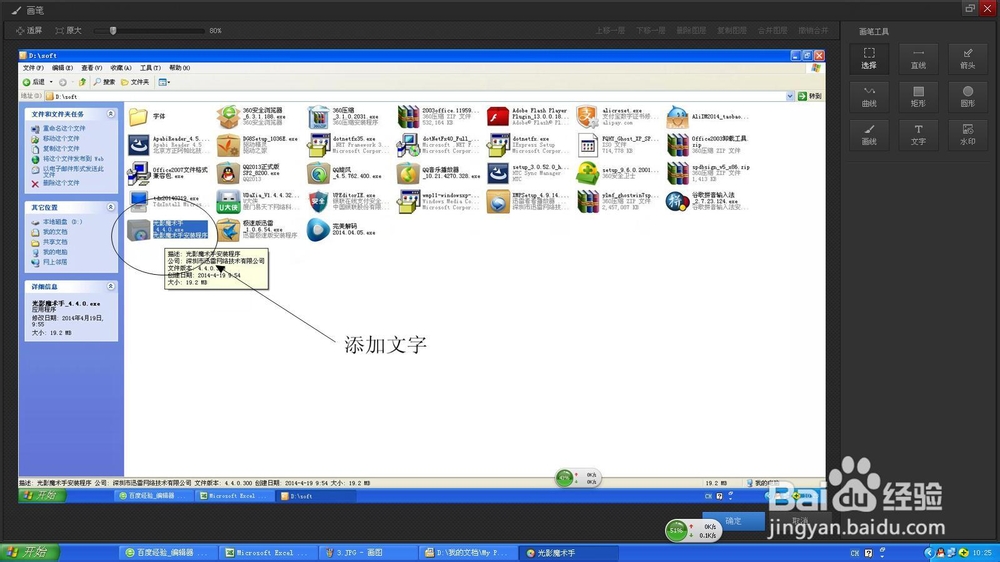Click AliIM2014_taobao icon on canvas
Viewport: 1000px width, 562px height.
pos(677,117)
